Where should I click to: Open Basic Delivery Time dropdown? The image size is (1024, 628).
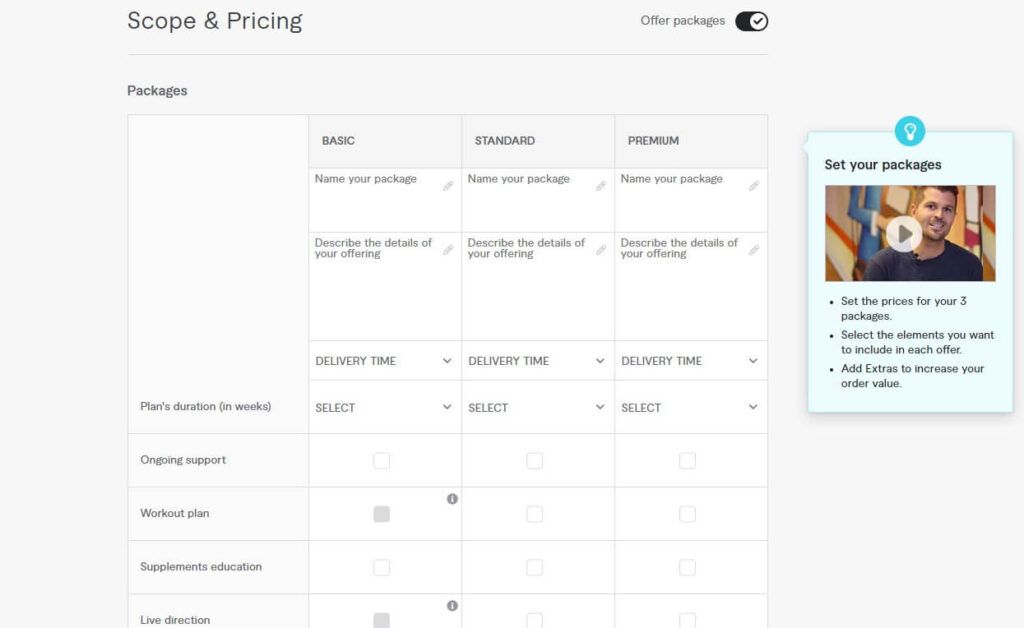point(385,361)
